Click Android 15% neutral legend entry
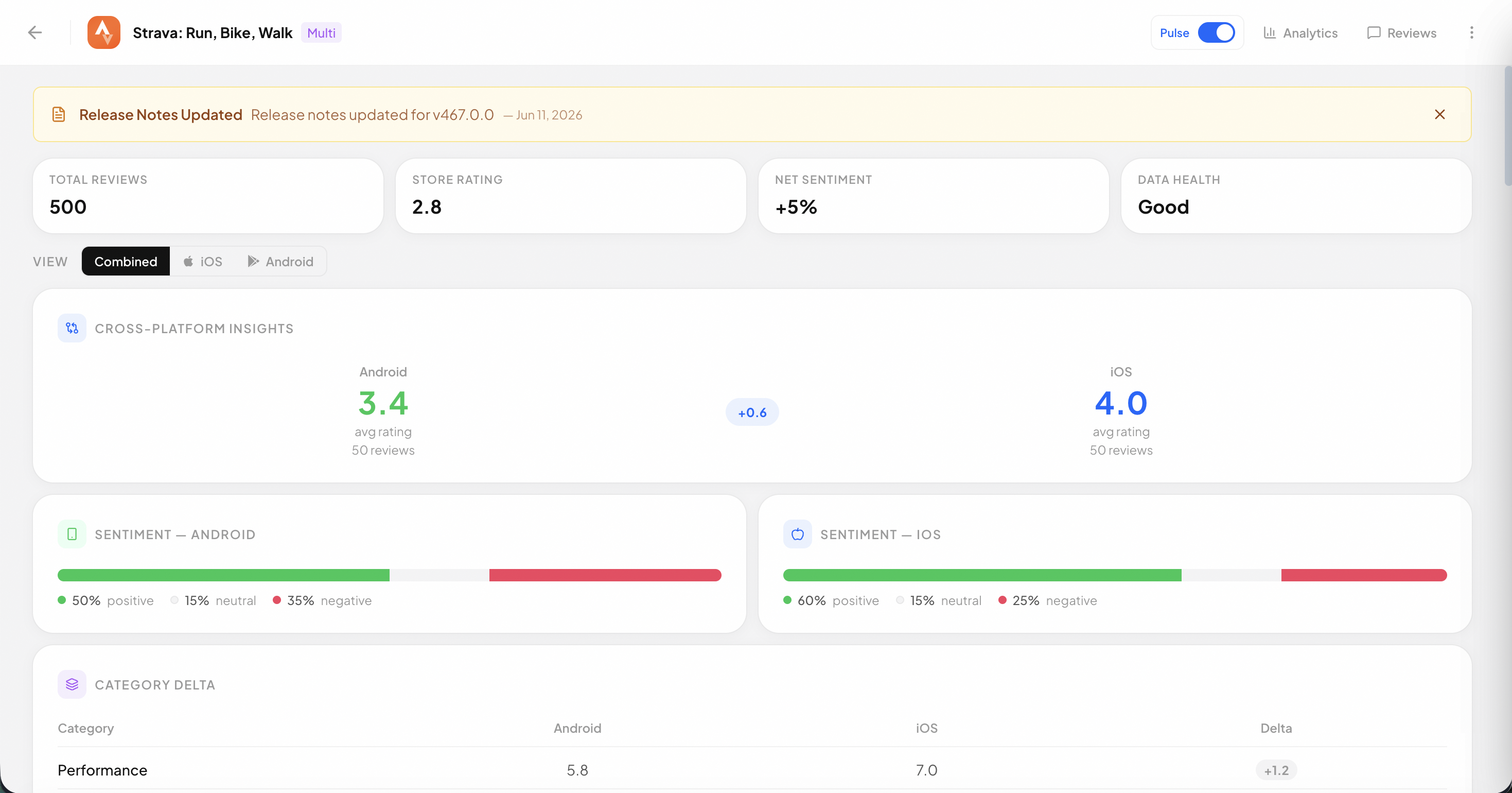The image size is (1512, 793). coord(213,600)
